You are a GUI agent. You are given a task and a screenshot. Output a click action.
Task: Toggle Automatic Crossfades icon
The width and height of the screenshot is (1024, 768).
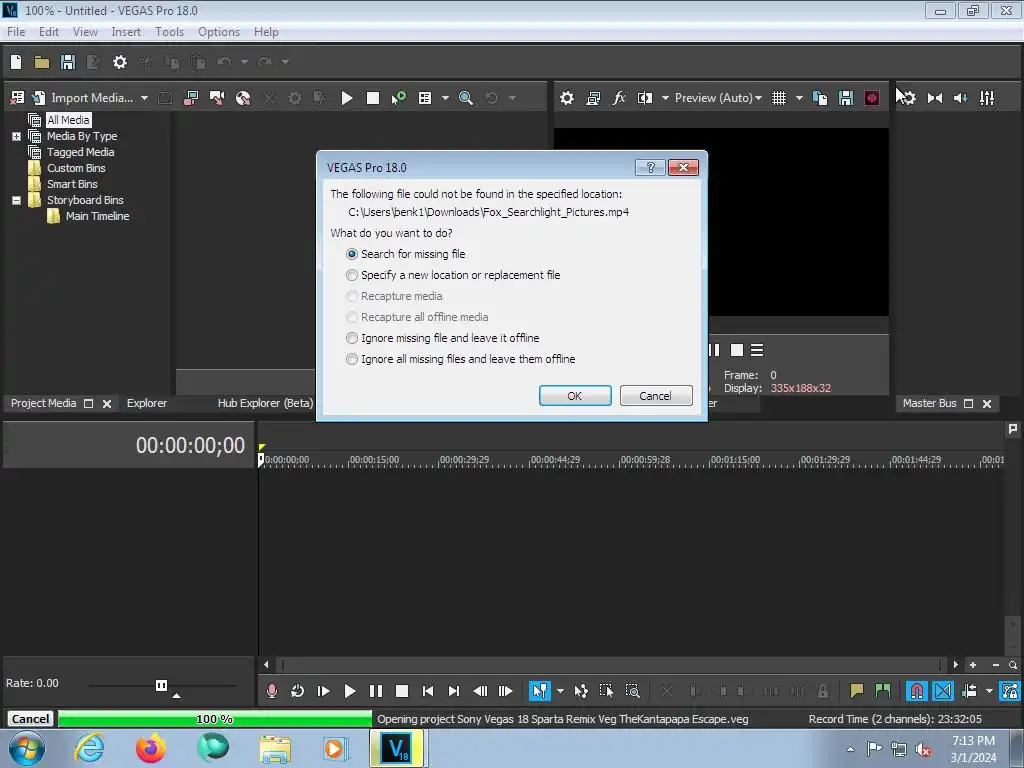(942, 691)
